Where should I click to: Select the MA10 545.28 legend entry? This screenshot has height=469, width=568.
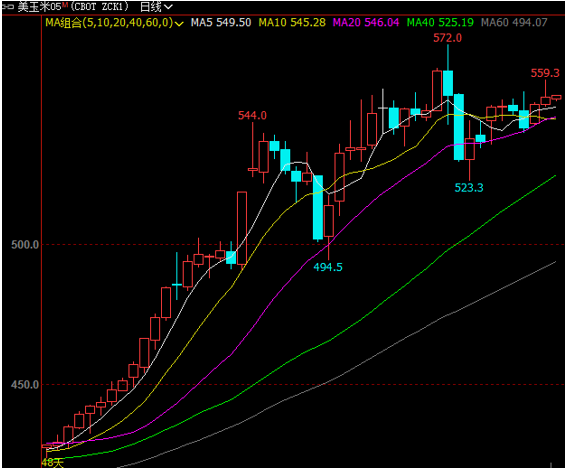tap(292, 22)
